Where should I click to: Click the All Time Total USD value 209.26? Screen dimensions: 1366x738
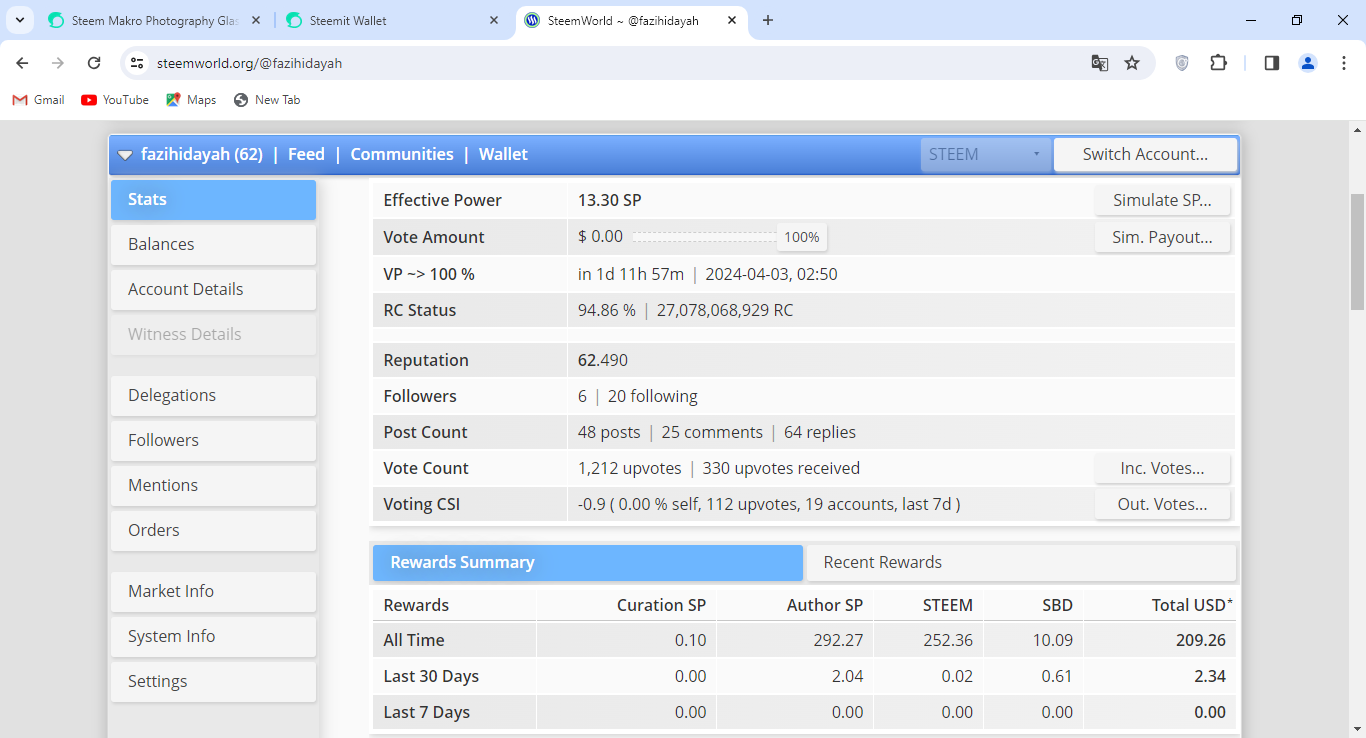point(1200,640)
